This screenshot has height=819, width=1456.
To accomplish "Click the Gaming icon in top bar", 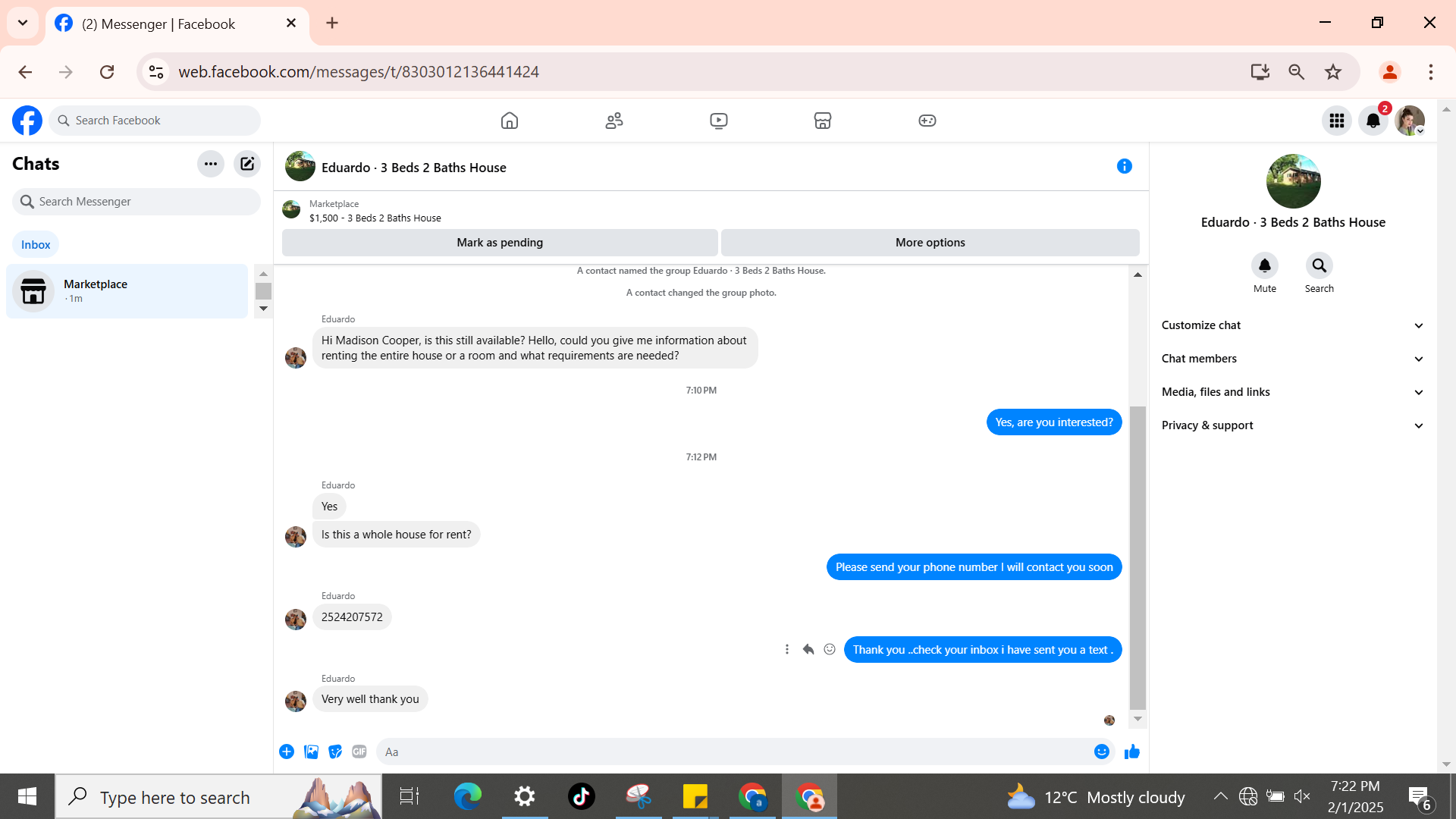I will [927, 121].
